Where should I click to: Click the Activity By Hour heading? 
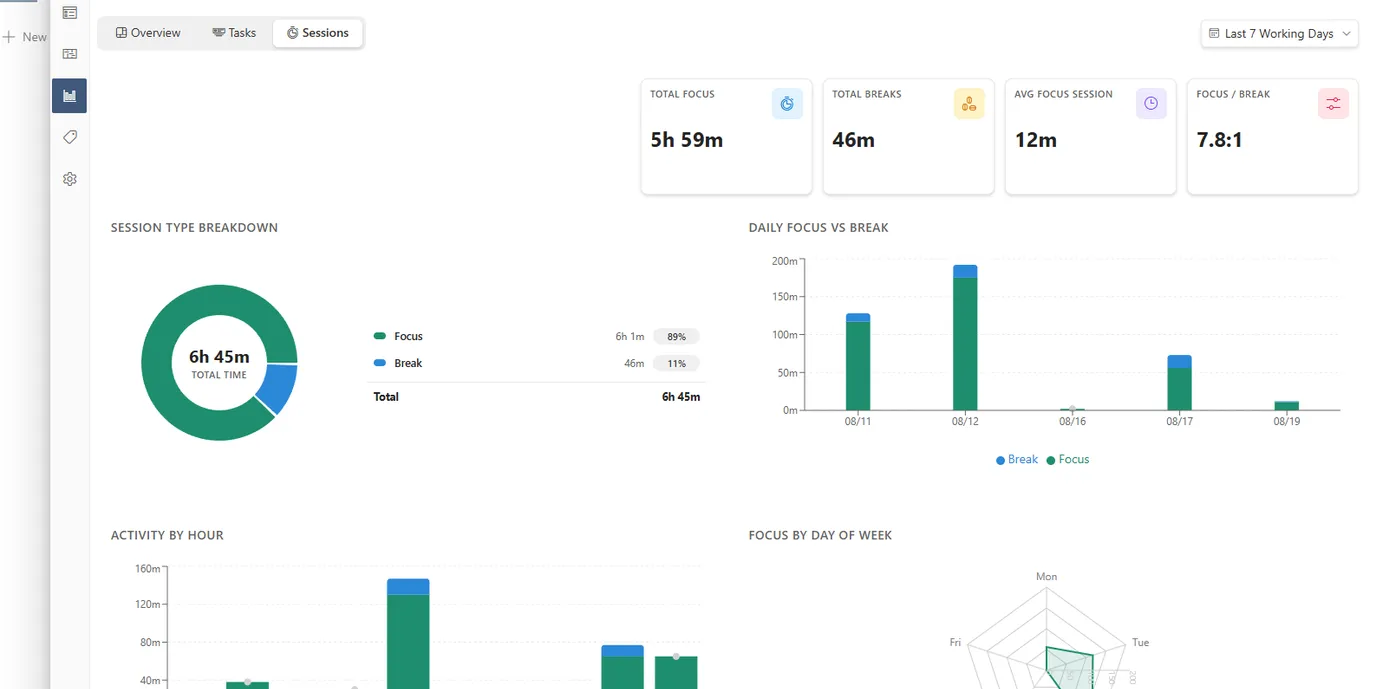click(167, 536)
